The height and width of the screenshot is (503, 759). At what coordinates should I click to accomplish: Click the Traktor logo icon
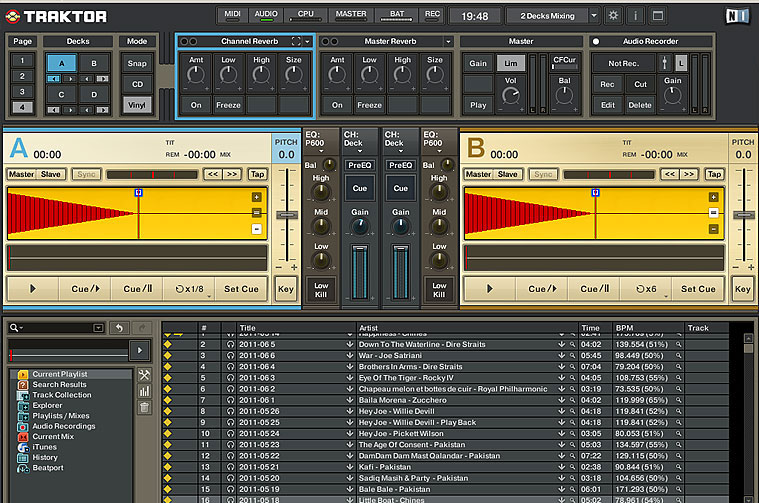click(x=13, y=16)
